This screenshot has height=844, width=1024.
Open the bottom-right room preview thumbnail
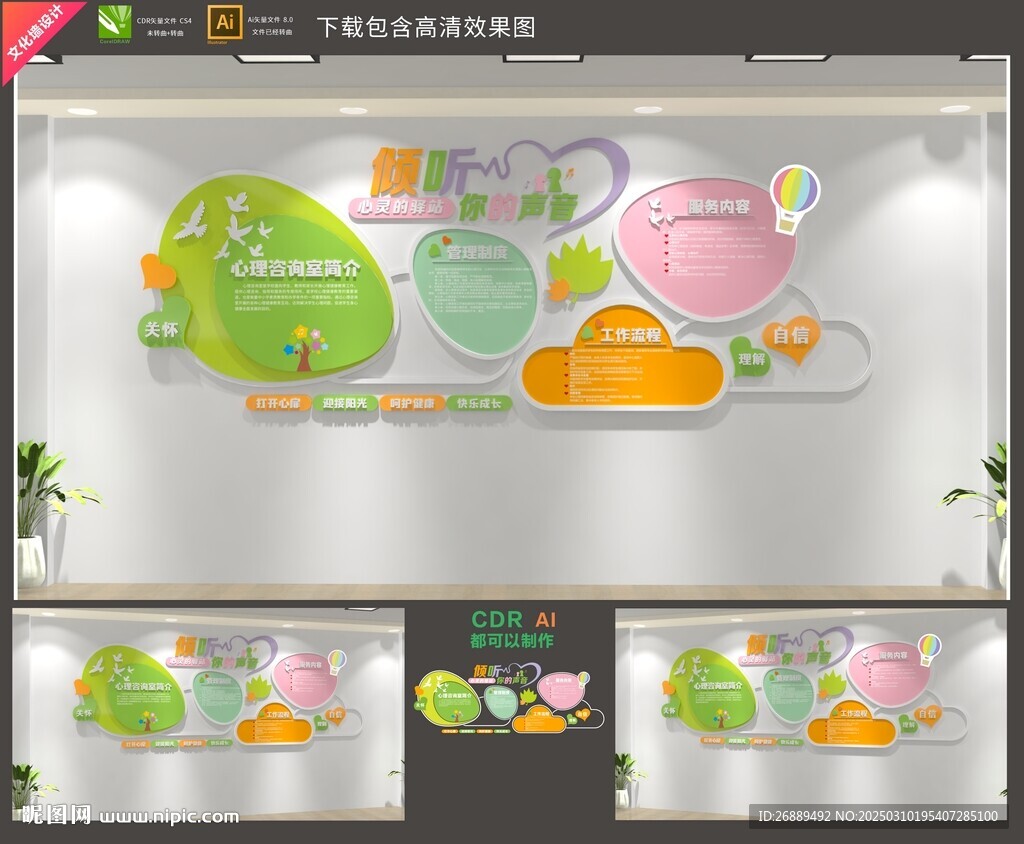(x=811, y=714)
